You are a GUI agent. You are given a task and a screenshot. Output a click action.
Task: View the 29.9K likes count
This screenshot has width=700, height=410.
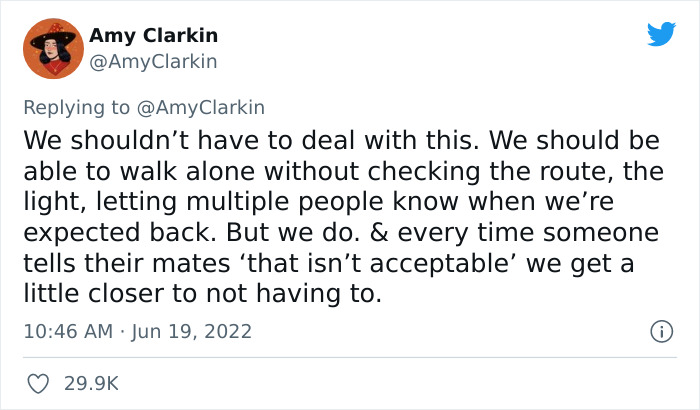tap(92, 383)
